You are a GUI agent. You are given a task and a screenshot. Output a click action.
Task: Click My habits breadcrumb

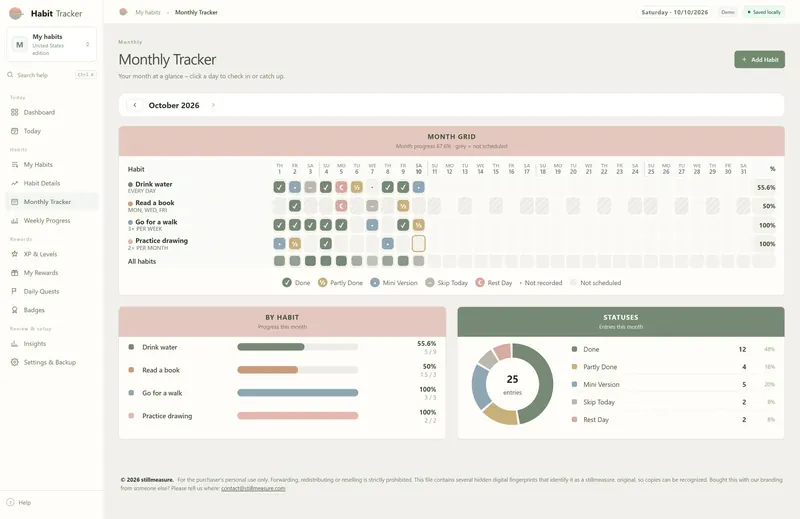148,12
